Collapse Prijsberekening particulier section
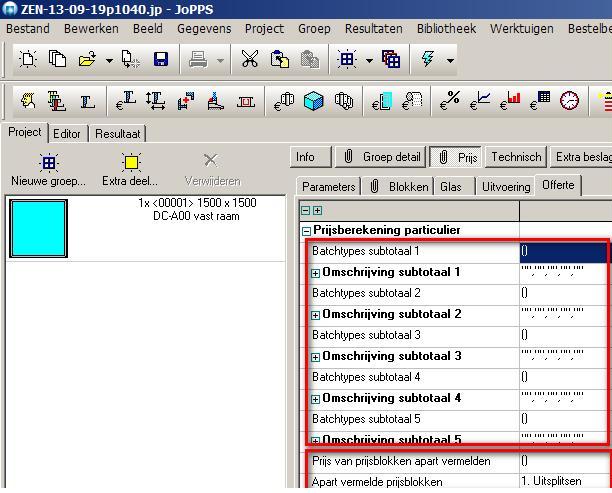The width and height of the screenshot is (612, 493). [x=306, y=231]
